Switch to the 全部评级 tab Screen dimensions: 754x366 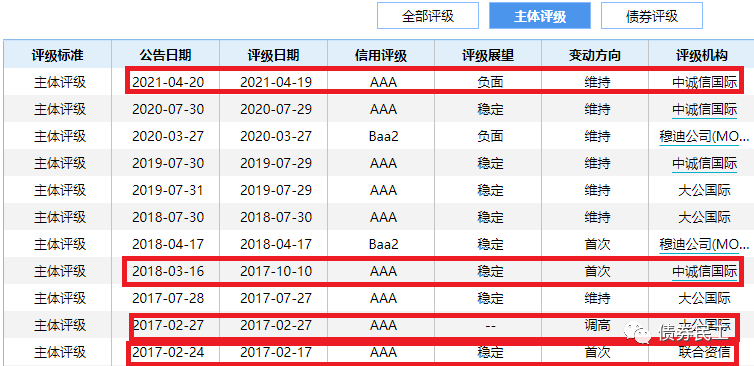(427, 16)
